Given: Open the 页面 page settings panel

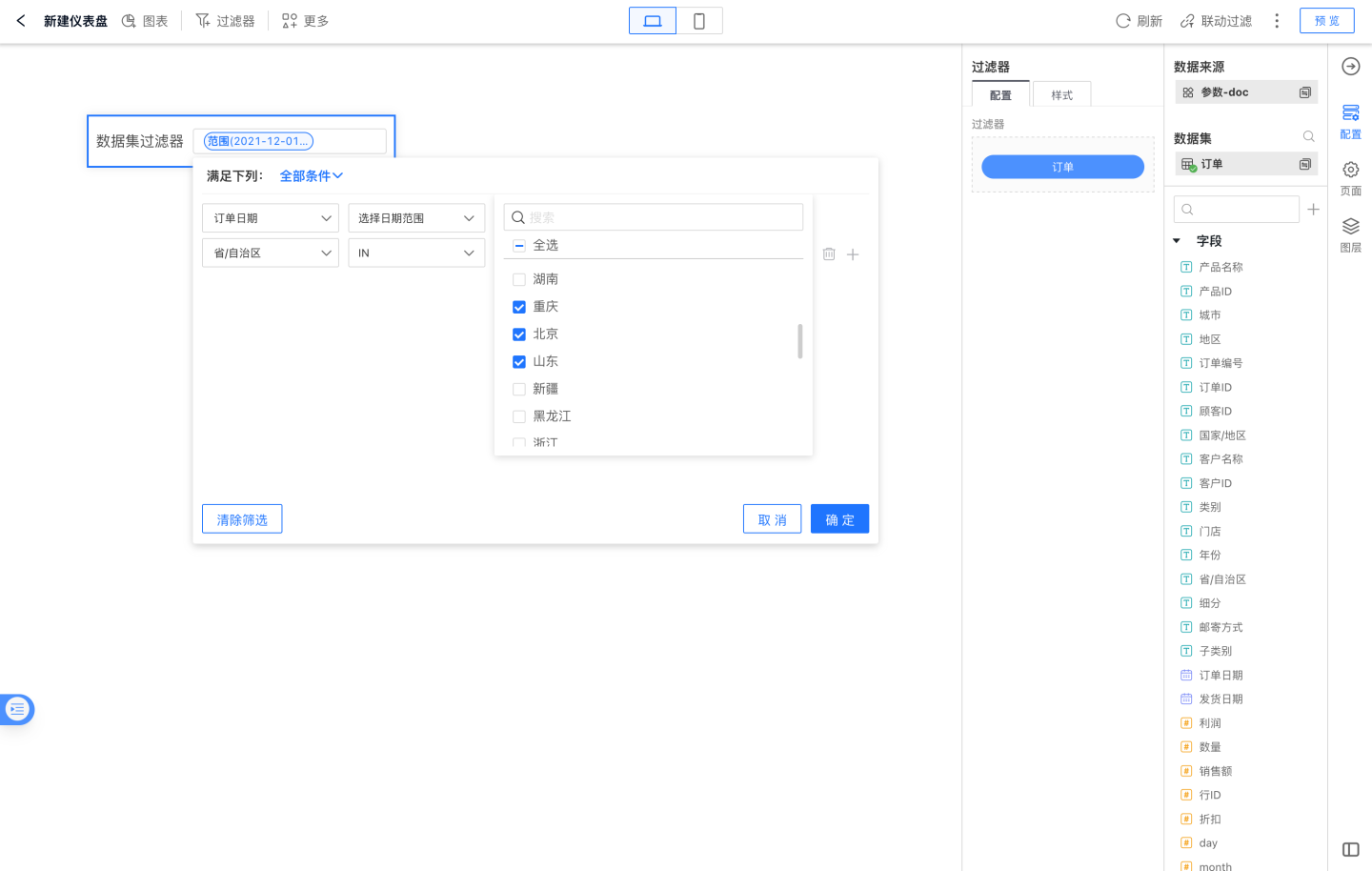Looking at the screenshot, I should pos(1350,177).
